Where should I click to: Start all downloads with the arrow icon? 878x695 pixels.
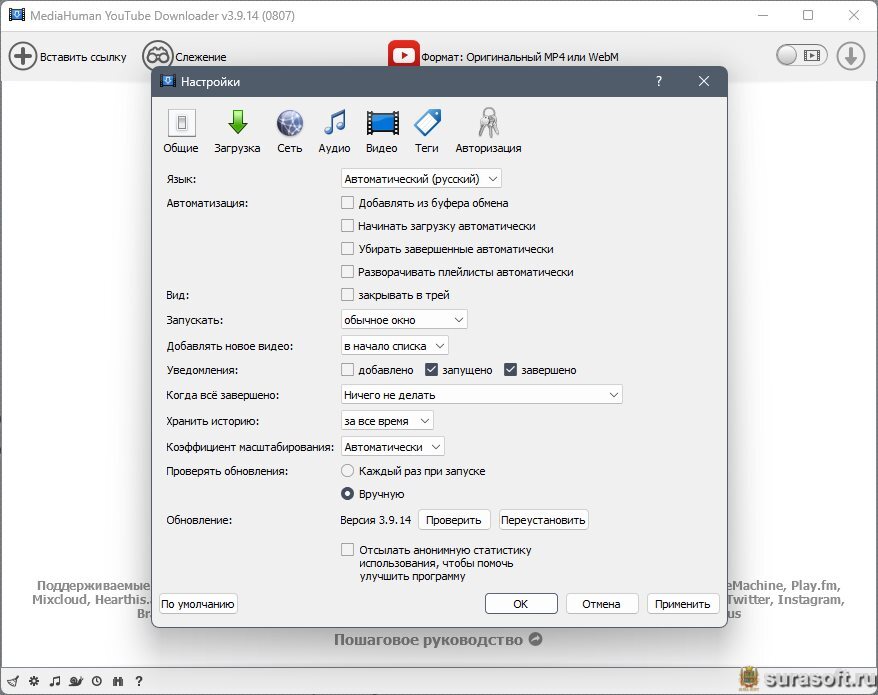[x=851, y=56]
